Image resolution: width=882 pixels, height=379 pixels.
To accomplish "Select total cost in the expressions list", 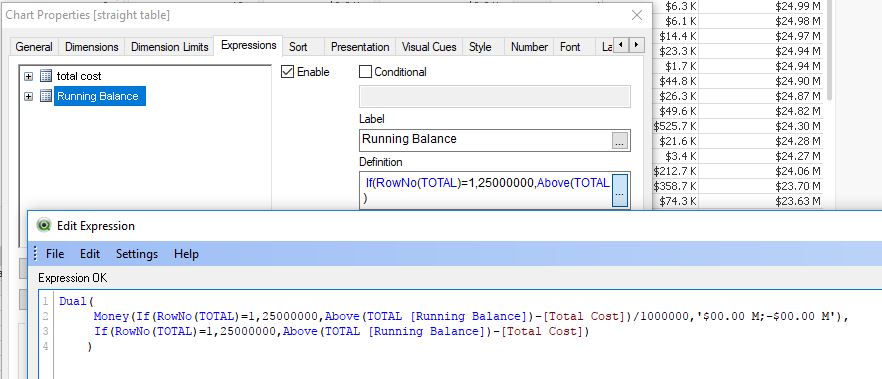I will pyautogui.click(x=79, y=76).
